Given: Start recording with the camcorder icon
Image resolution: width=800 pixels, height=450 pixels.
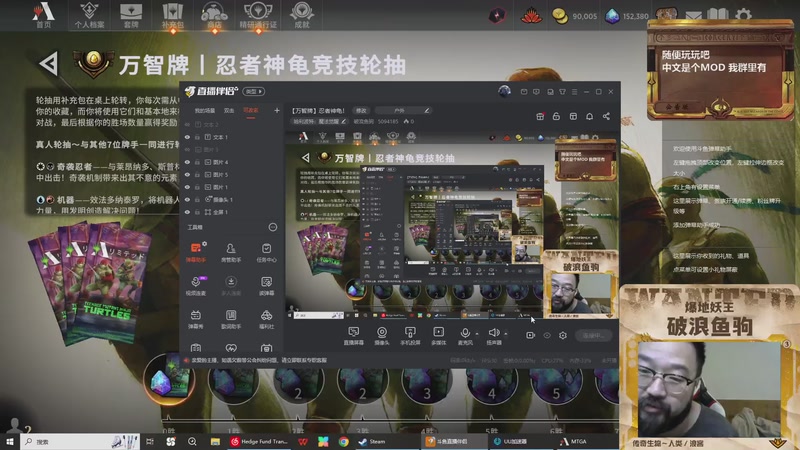Looking at the screenshot, I should tap(530, 335).
